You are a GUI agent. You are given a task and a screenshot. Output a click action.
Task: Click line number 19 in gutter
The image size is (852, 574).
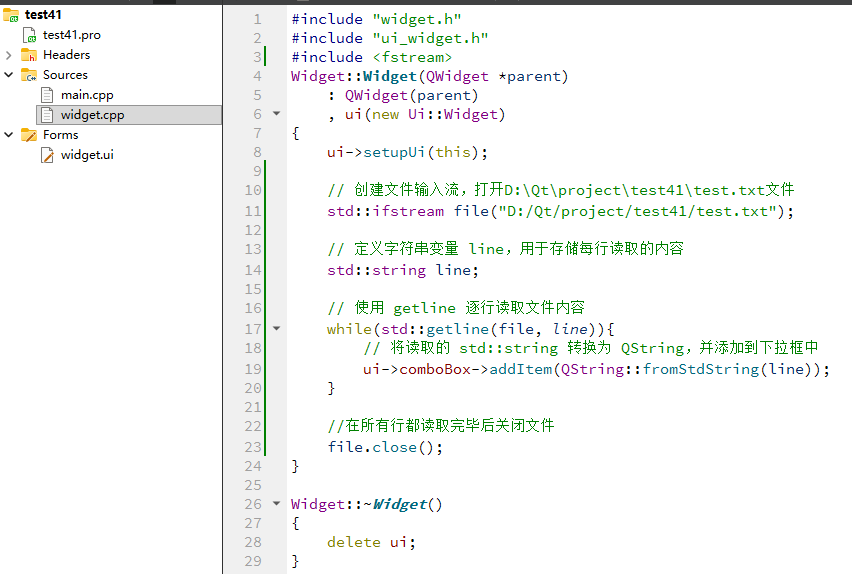tap(253, 370)
